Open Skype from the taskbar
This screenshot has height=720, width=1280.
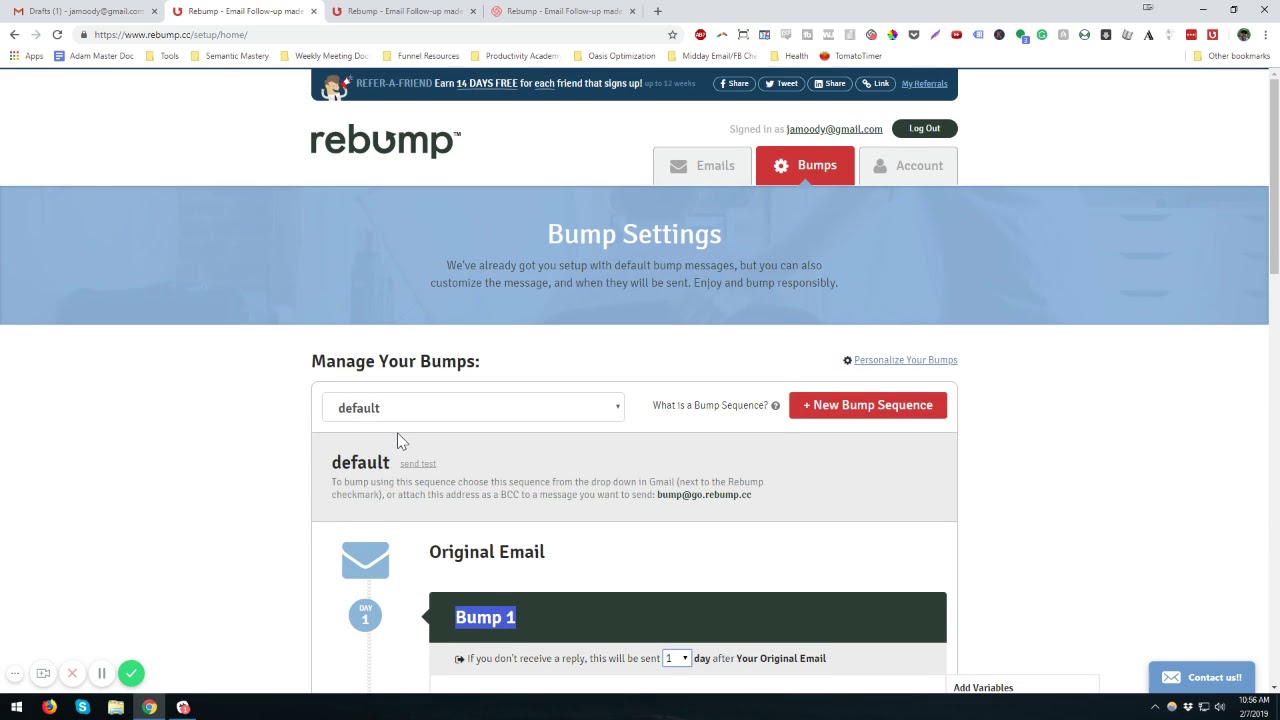(82, 707)
